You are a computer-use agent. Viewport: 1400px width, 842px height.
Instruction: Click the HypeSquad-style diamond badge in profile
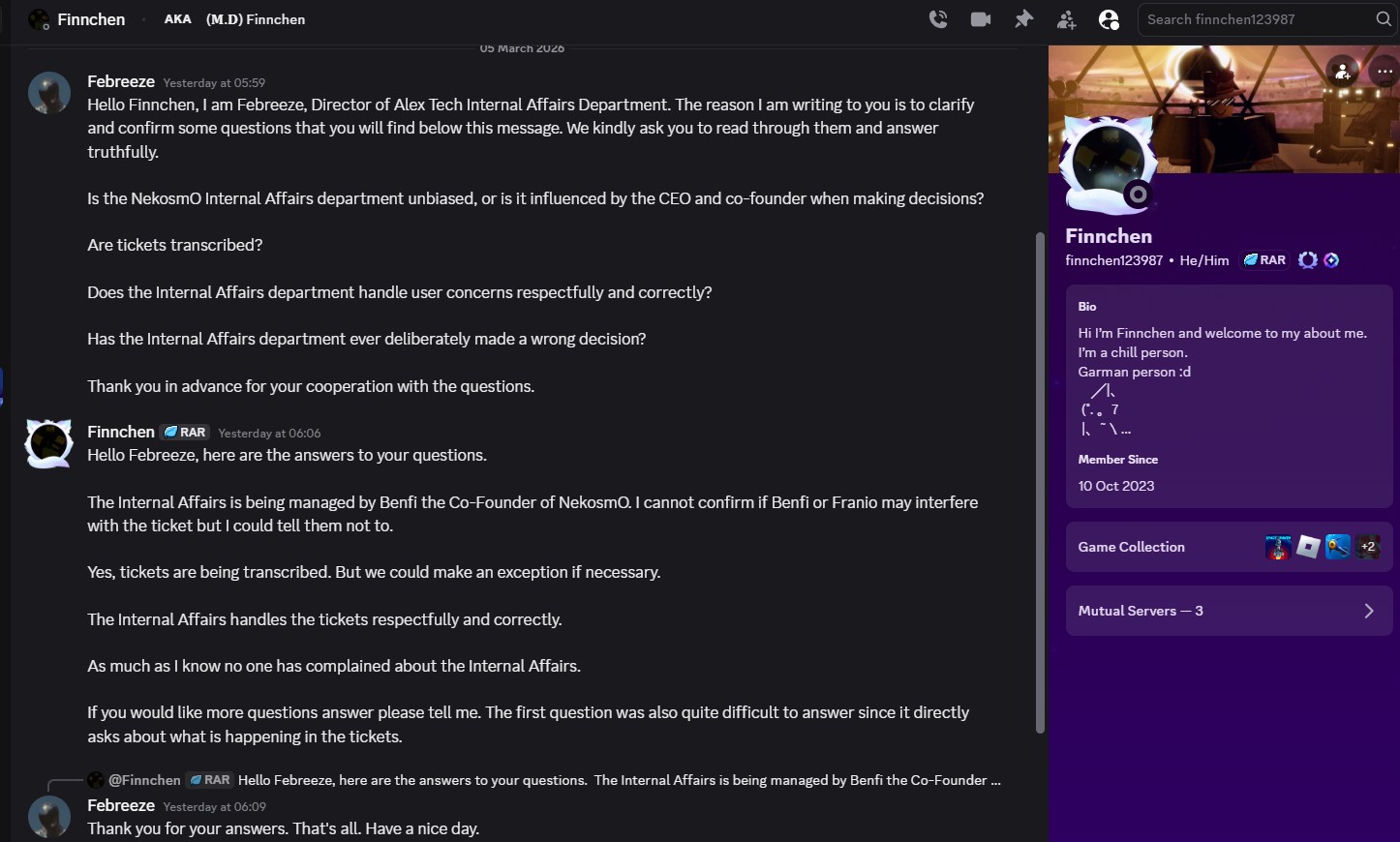(1331, 260)
